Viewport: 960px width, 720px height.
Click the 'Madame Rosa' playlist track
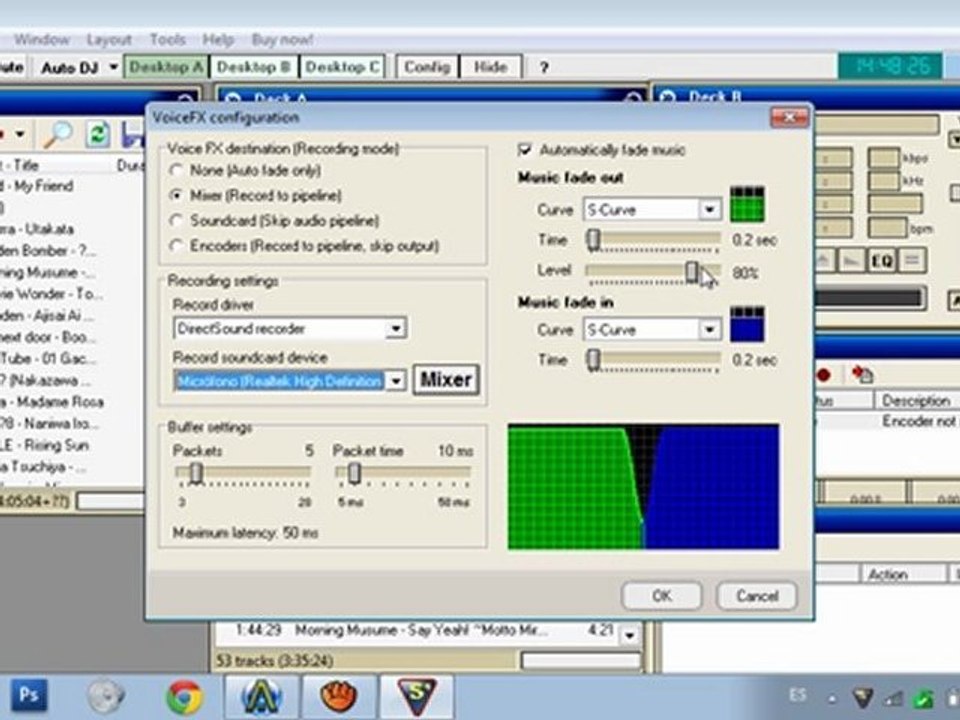[x=52, y=402]
